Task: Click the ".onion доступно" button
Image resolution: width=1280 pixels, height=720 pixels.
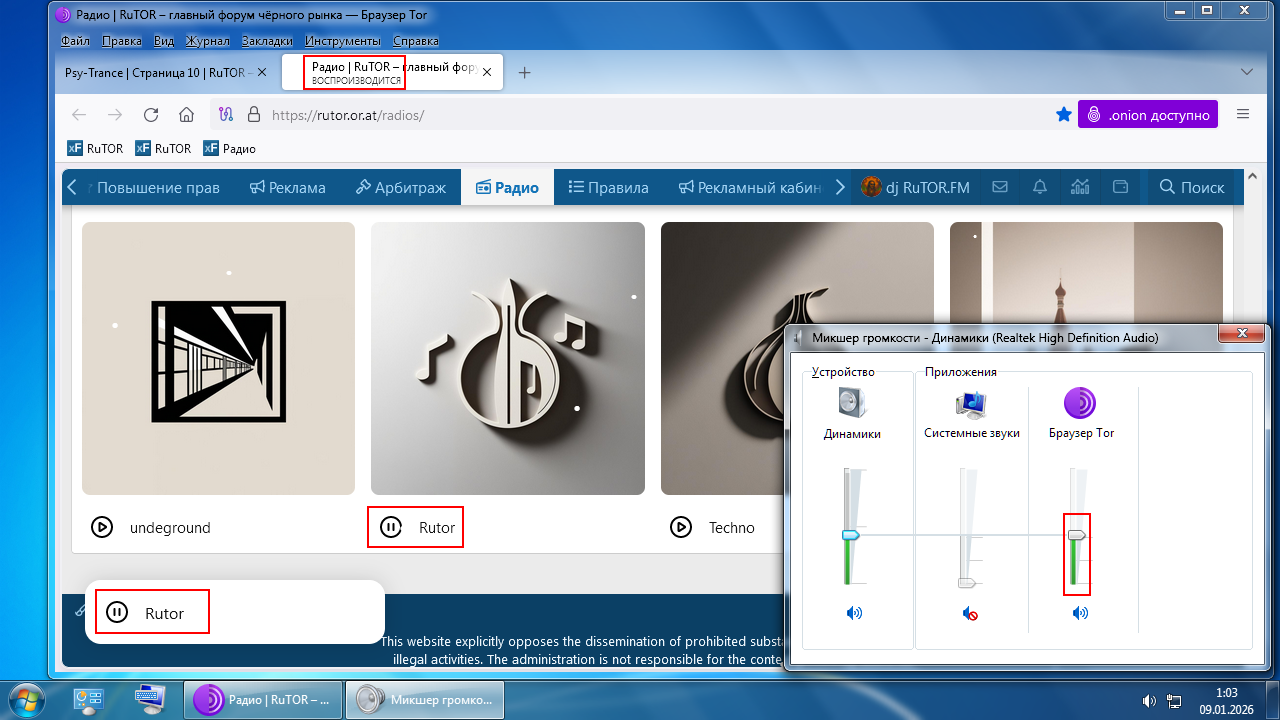Action: coord(1148,115)
